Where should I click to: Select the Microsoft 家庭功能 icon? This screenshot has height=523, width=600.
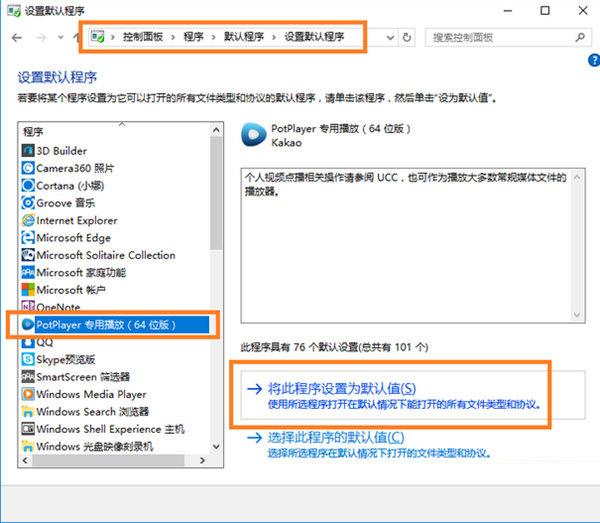pos(28,272)
